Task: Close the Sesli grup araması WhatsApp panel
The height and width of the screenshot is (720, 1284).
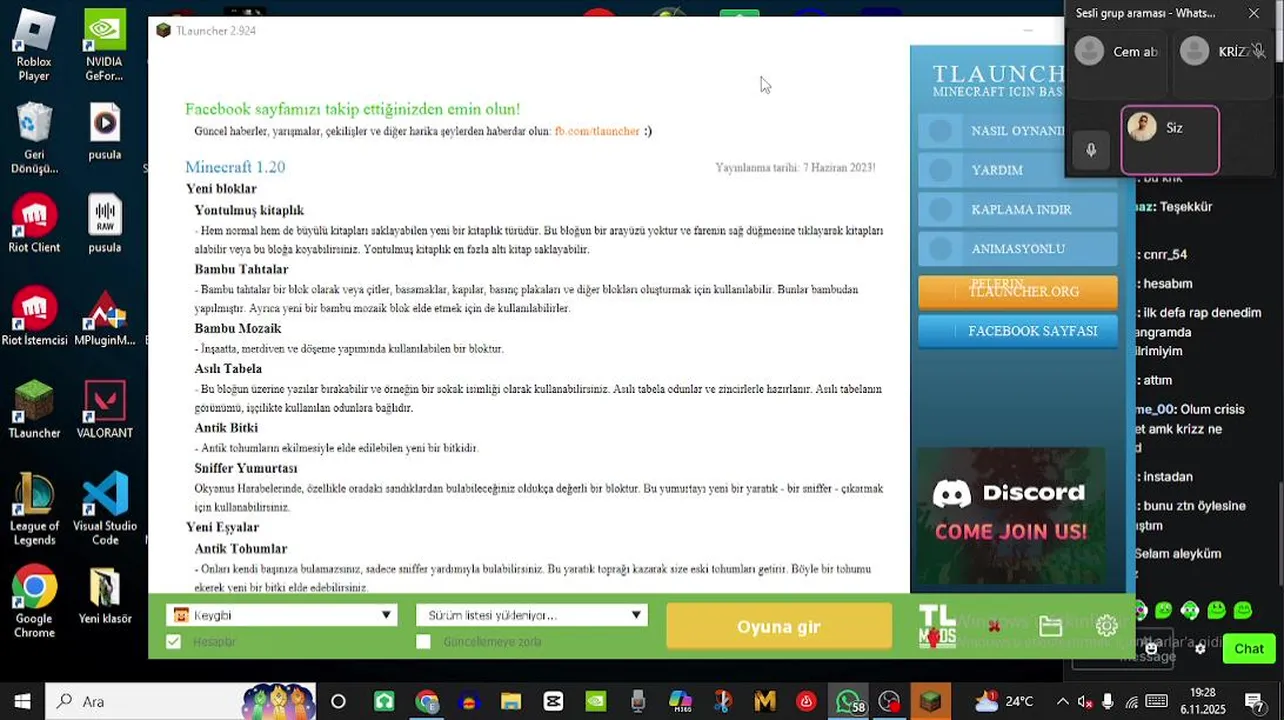Action: pyautogui.click(x=1254, y=13)
